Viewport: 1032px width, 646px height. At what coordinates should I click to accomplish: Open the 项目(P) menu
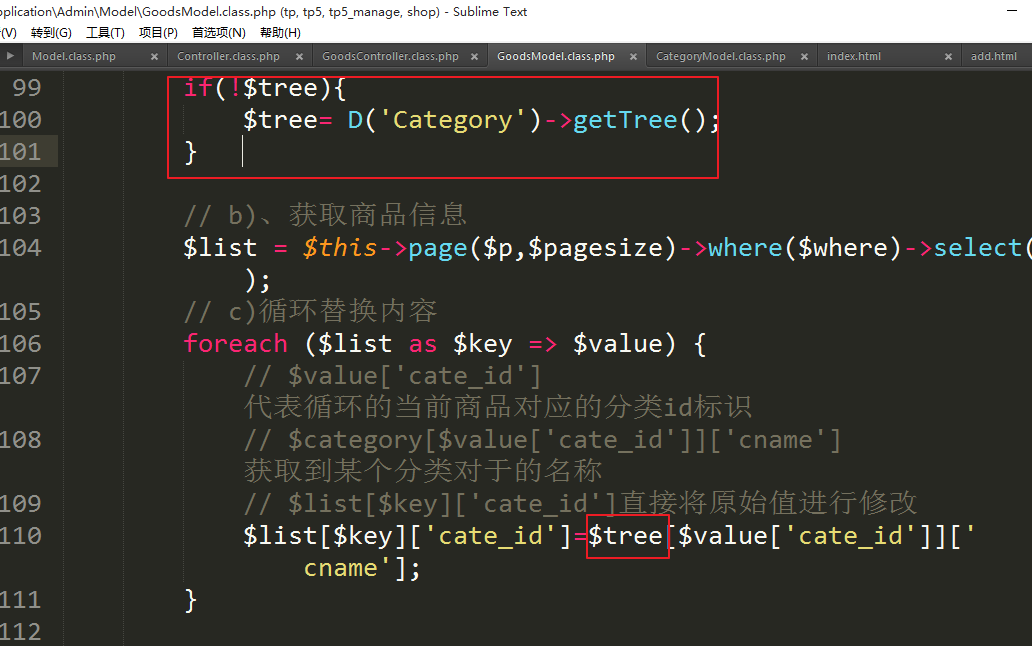click(158, 33)
